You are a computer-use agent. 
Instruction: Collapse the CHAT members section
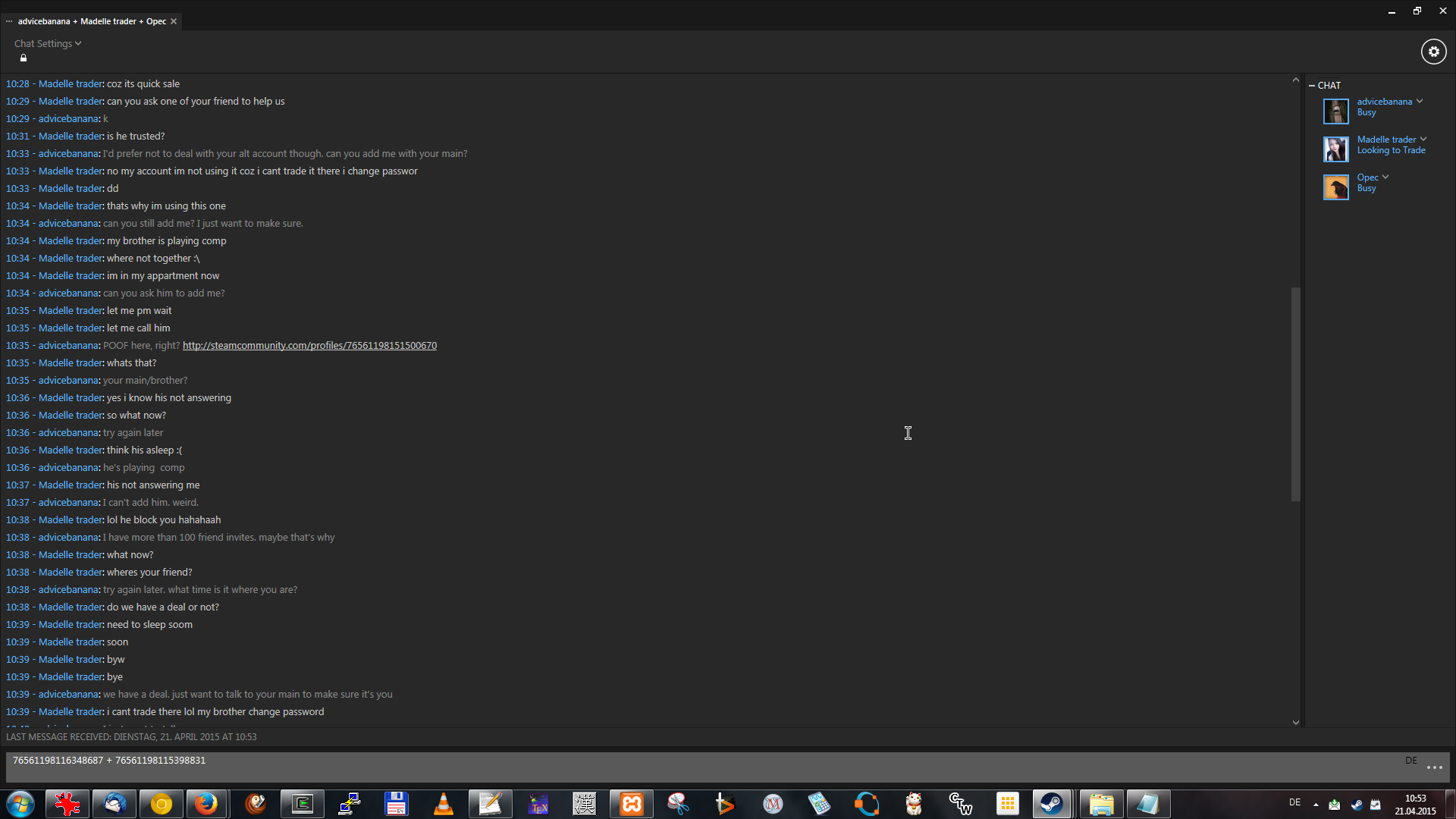1312,86
